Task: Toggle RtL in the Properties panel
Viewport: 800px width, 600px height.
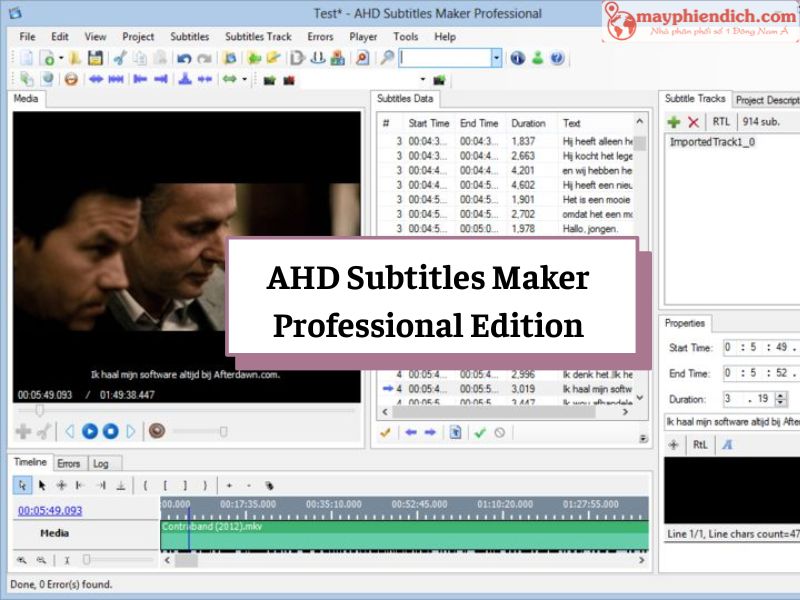Action: 700,444
